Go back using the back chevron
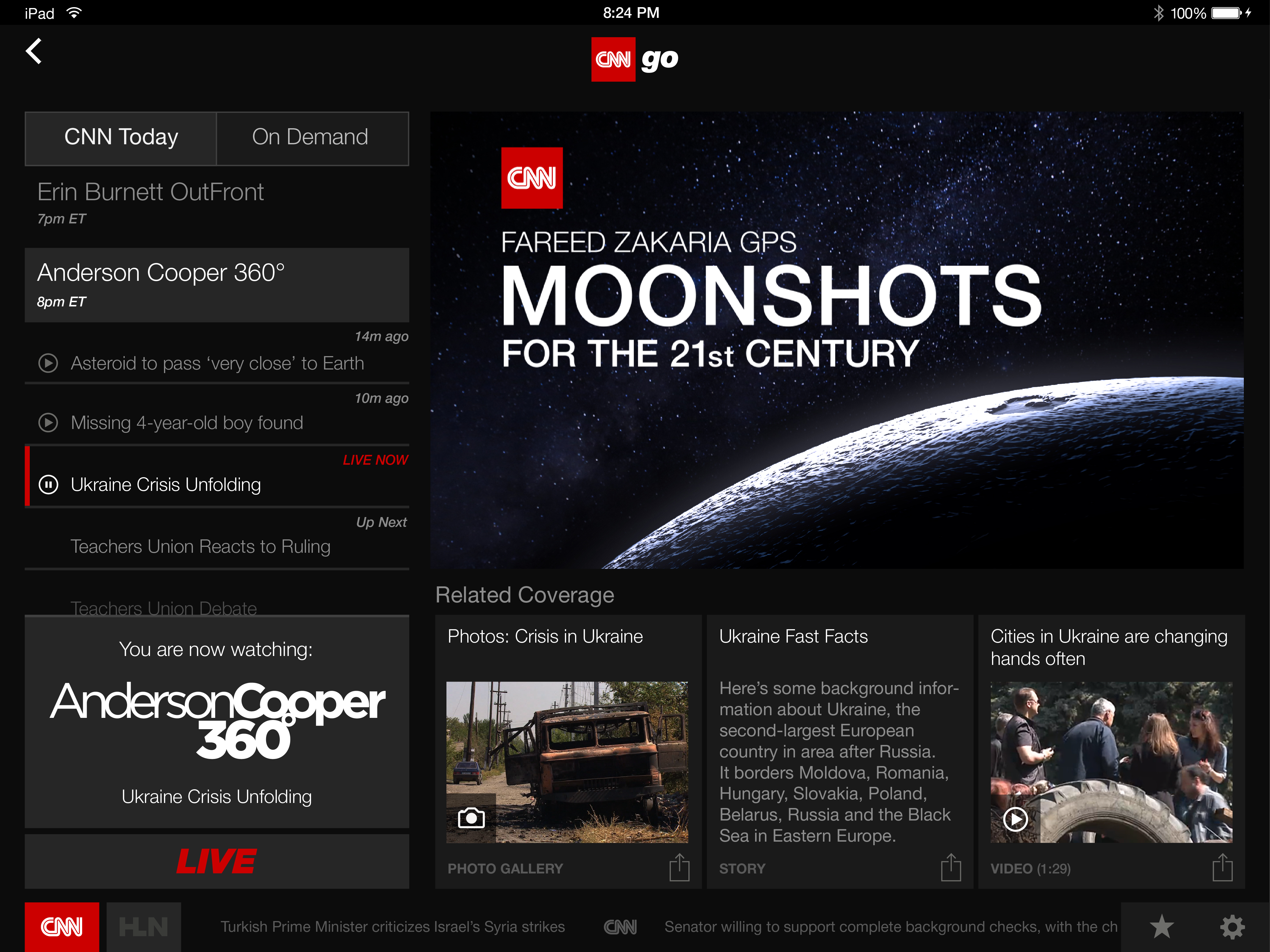Viewport: 1270px width, 952px height. click(x=34, y=51)
